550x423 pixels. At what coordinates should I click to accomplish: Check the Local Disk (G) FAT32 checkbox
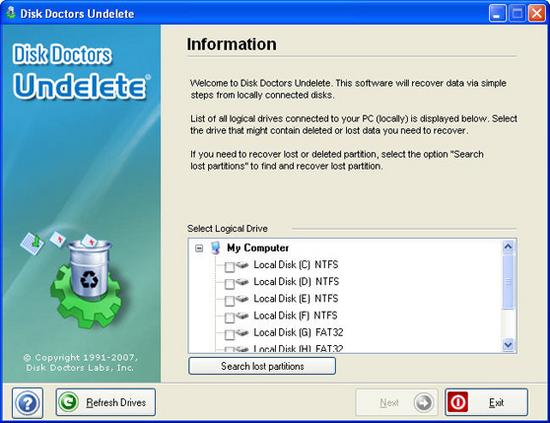pos(229,335)
